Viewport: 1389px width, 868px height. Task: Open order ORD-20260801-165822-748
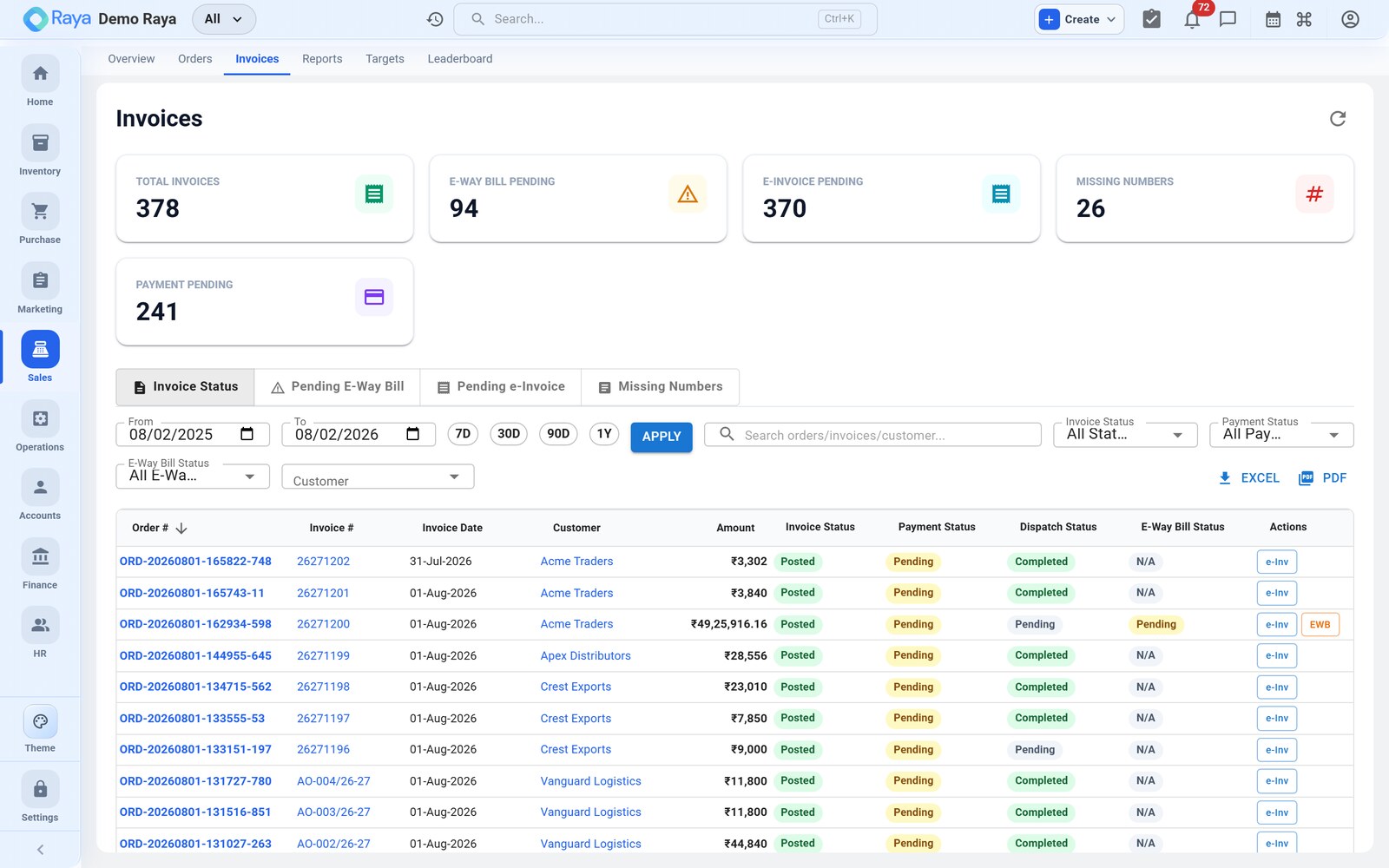(x=195, y=562)
